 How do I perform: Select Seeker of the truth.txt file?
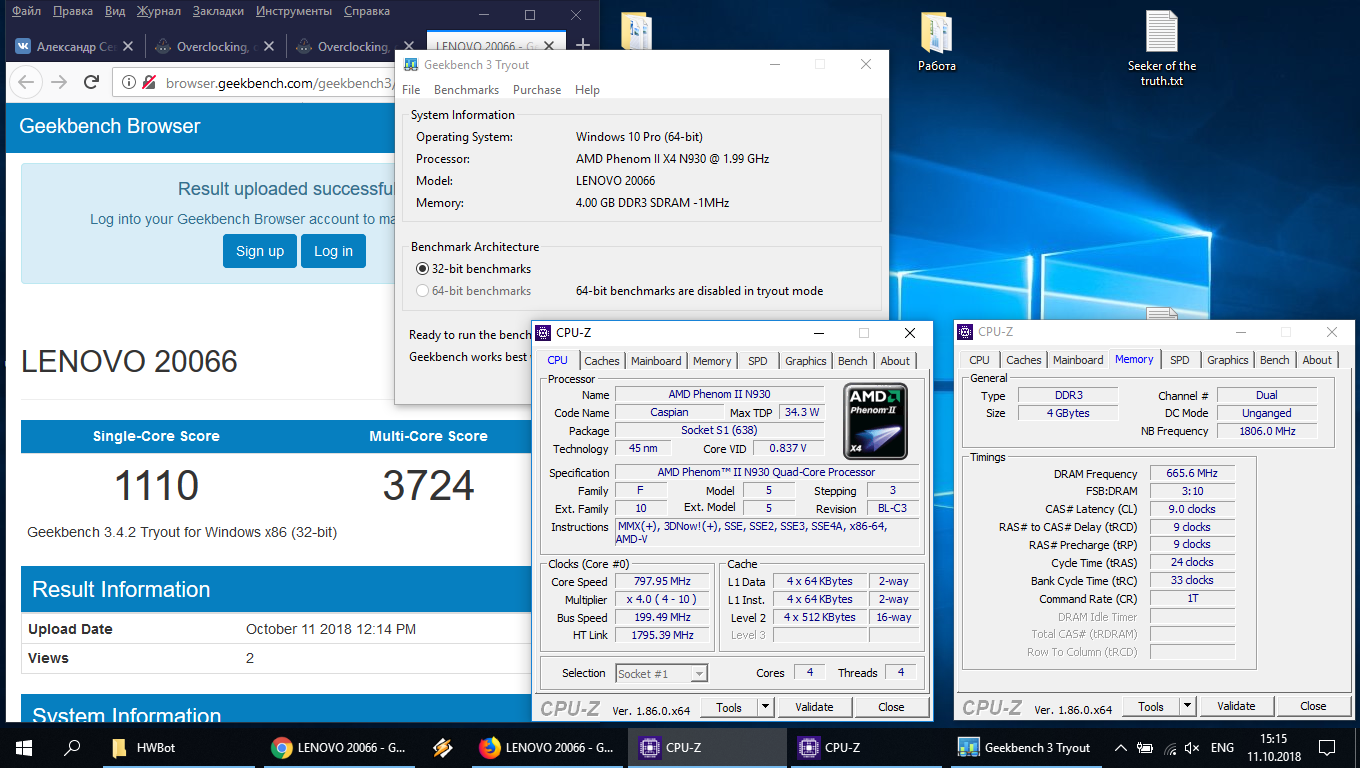[x=1162, y=48]
